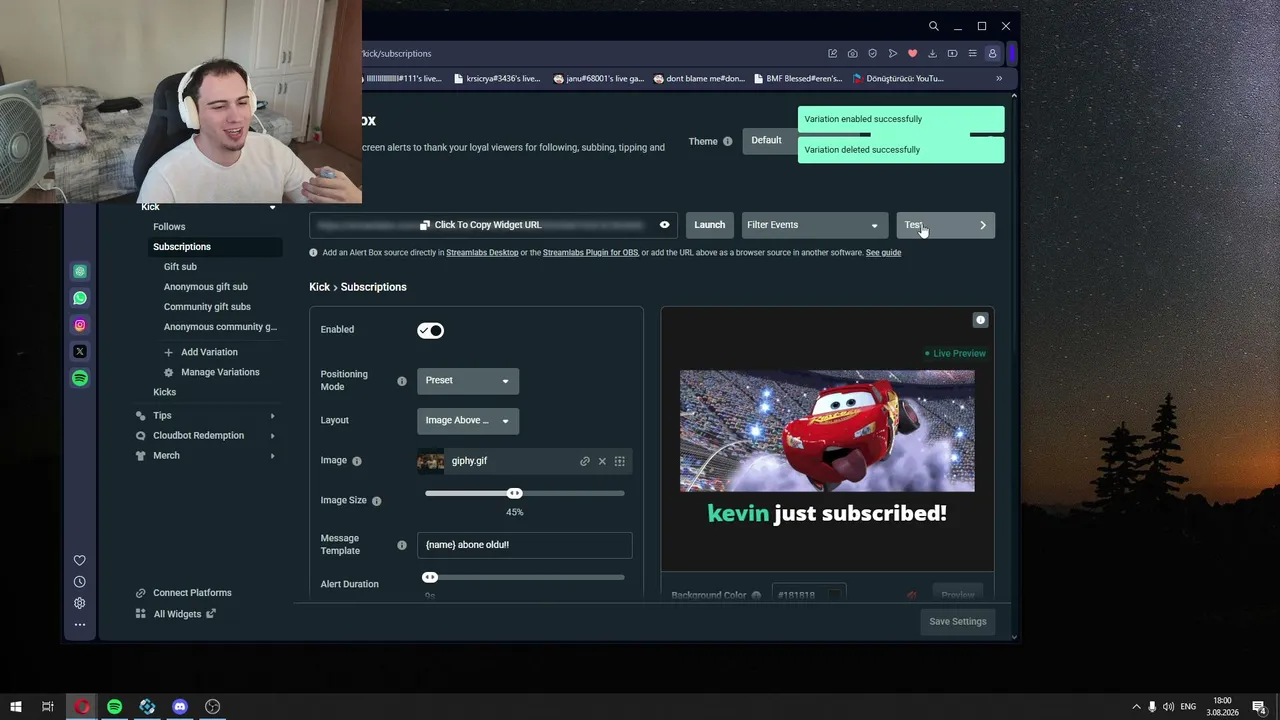Click To Copy Widget URL field
1280x720 pixels.
click(x=493, y=225)
